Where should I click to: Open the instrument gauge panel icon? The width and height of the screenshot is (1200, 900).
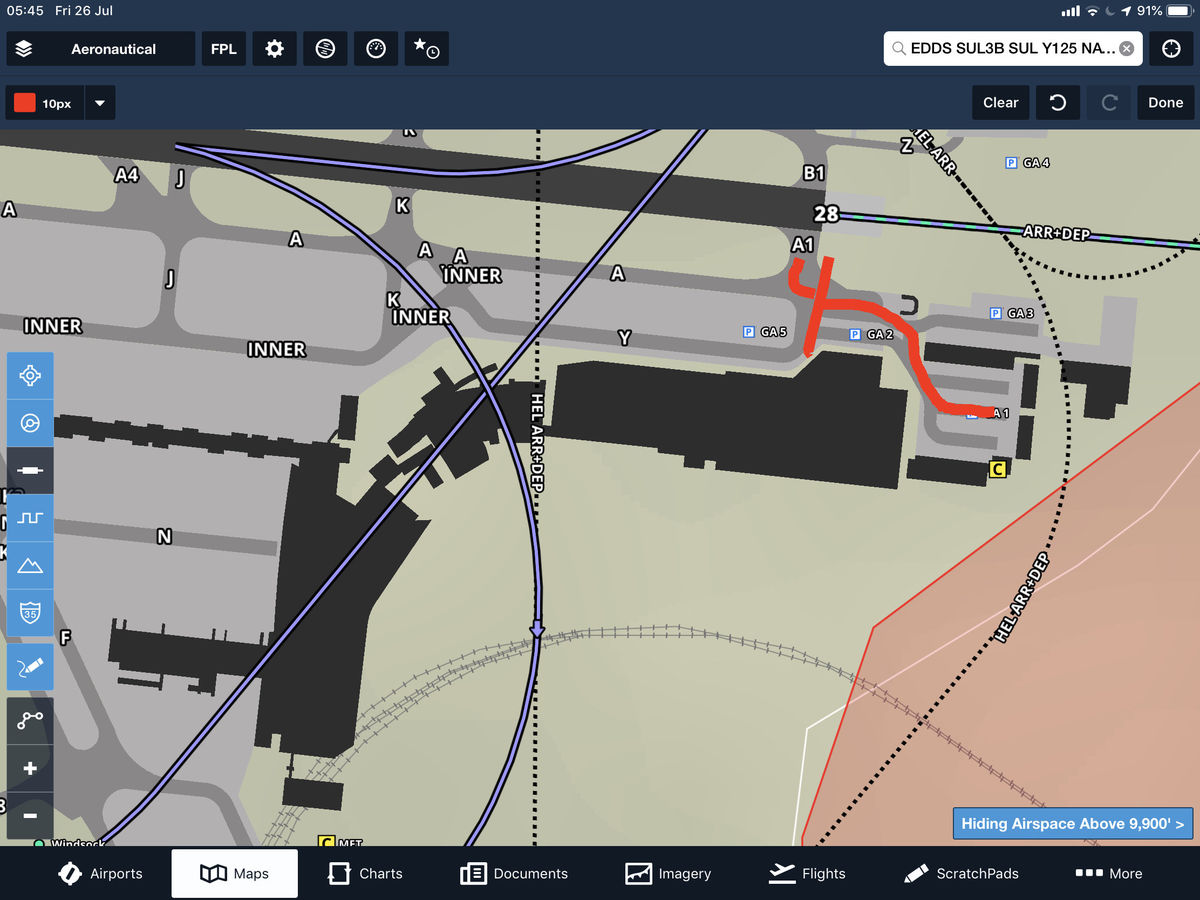click(376, 49)
